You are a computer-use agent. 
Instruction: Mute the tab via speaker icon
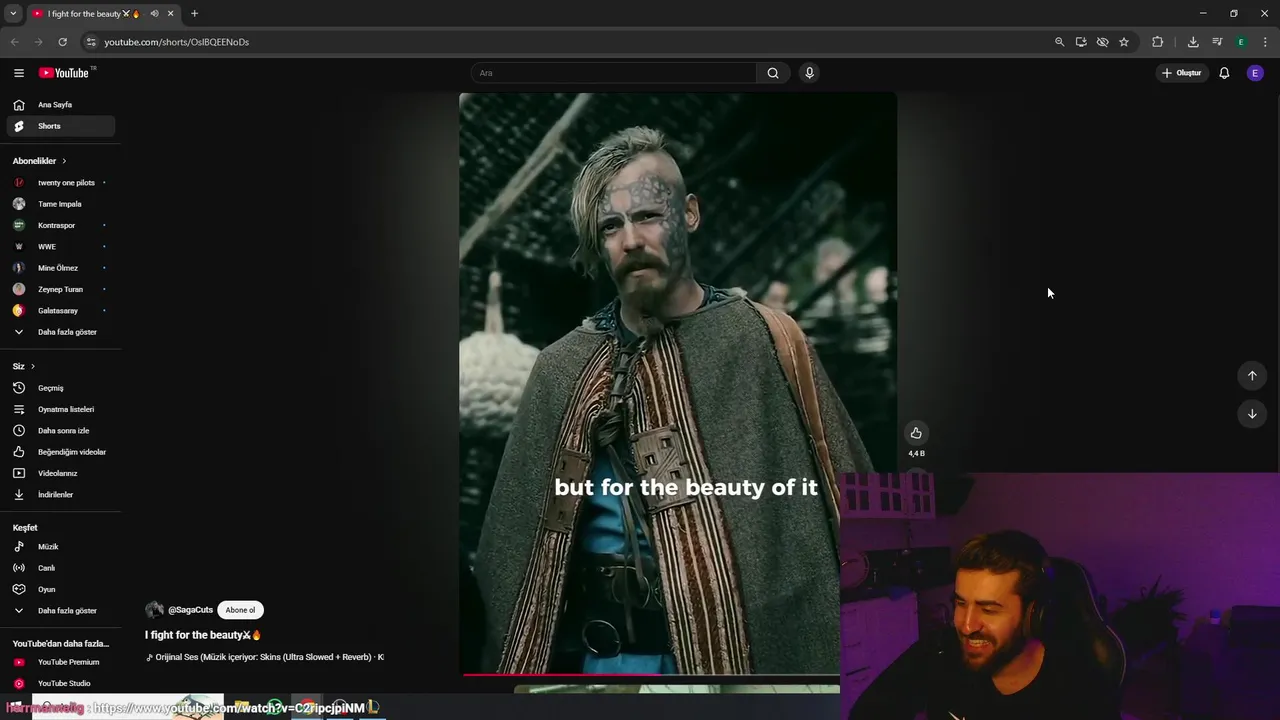154,14
